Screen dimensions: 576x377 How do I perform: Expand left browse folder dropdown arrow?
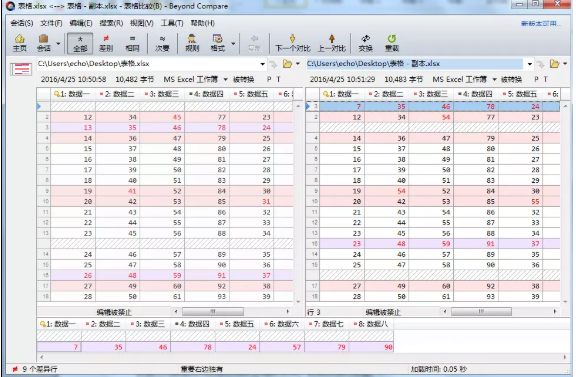[298, 64]
